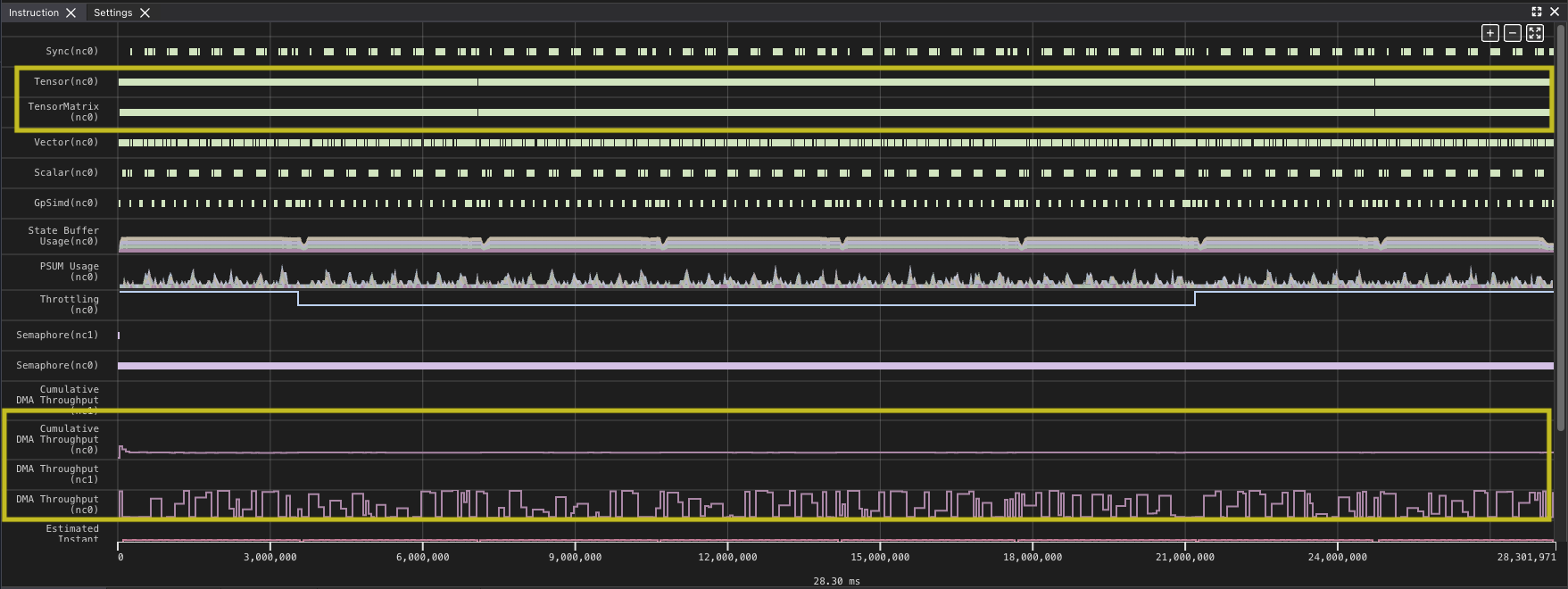The height and width of the screenshot is (589, 1568).
Task: Close the Instruction tab
Action: pyautogui.click(x=71, y=12)
